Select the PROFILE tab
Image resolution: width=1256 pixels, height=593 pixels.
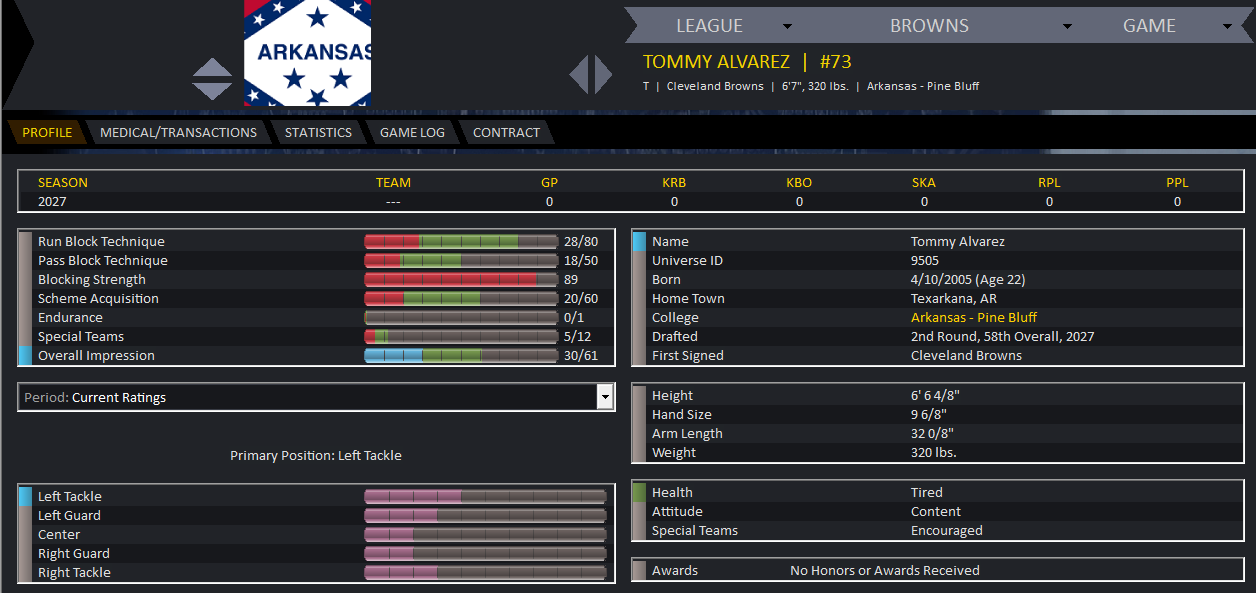(x=47, y=132)
